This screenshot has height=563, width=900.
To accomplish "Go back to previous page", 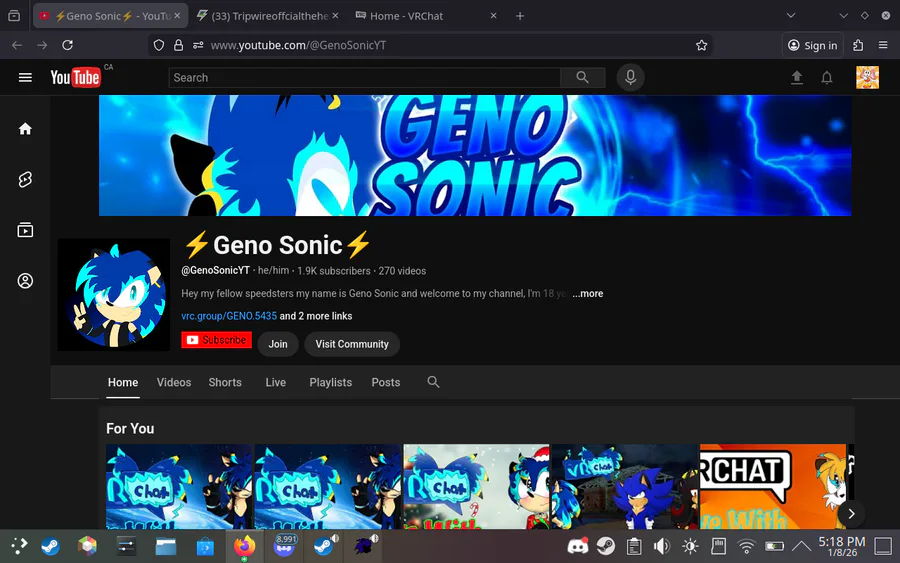I will 17,45.
